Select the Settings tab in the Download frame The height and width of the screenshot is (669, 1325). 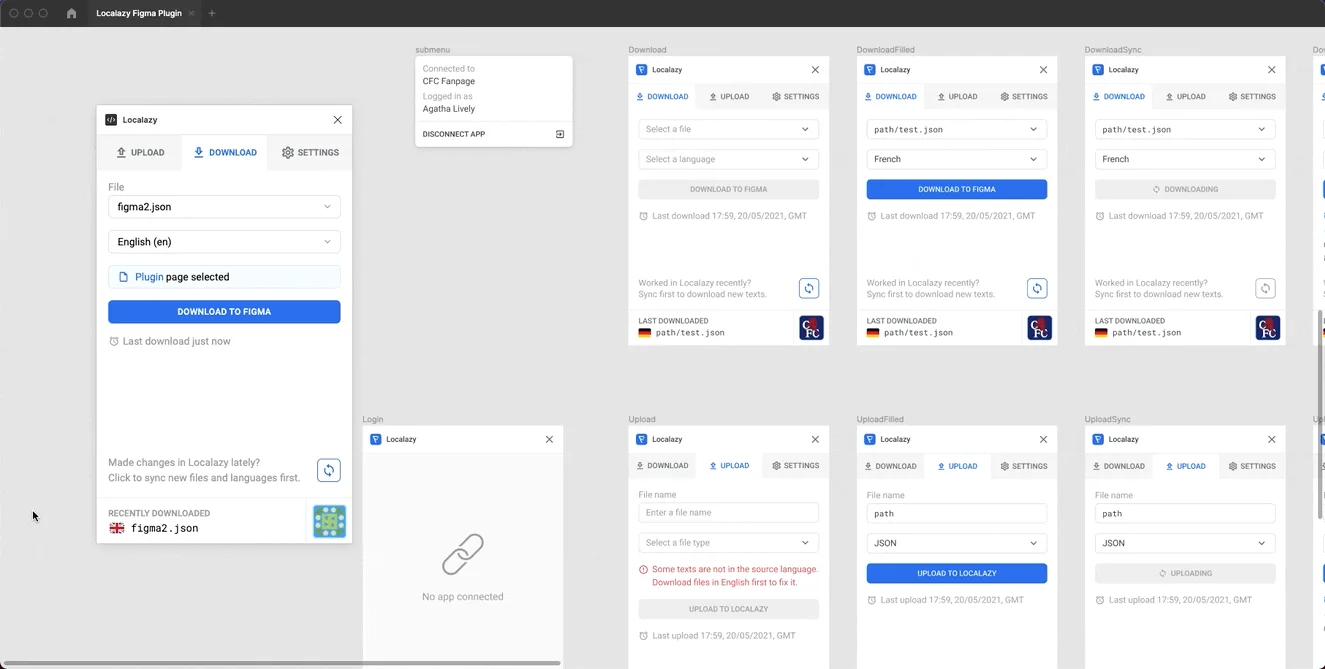tap(796, 97)
